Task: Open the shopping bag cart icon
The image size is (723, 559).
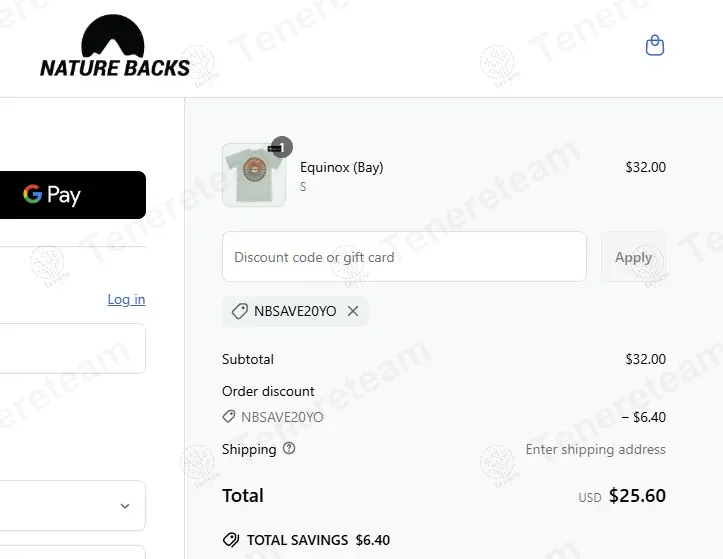Action: click(655, 46)
